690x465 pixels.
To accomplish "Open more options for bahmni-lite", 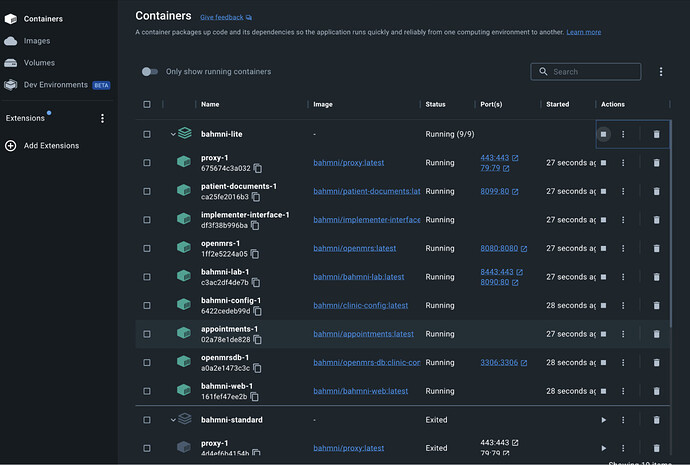I will pyautogui.click(x=623, y=134).
